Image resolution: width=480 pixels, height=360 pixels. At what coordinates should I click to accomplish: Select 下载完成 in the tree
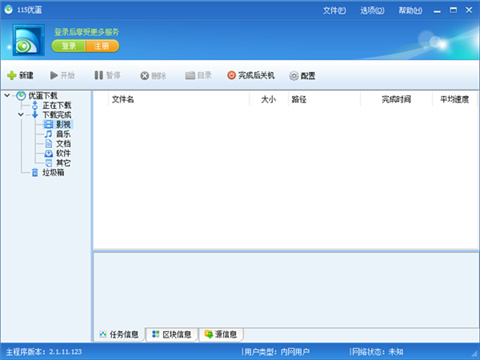click(57, 115)
